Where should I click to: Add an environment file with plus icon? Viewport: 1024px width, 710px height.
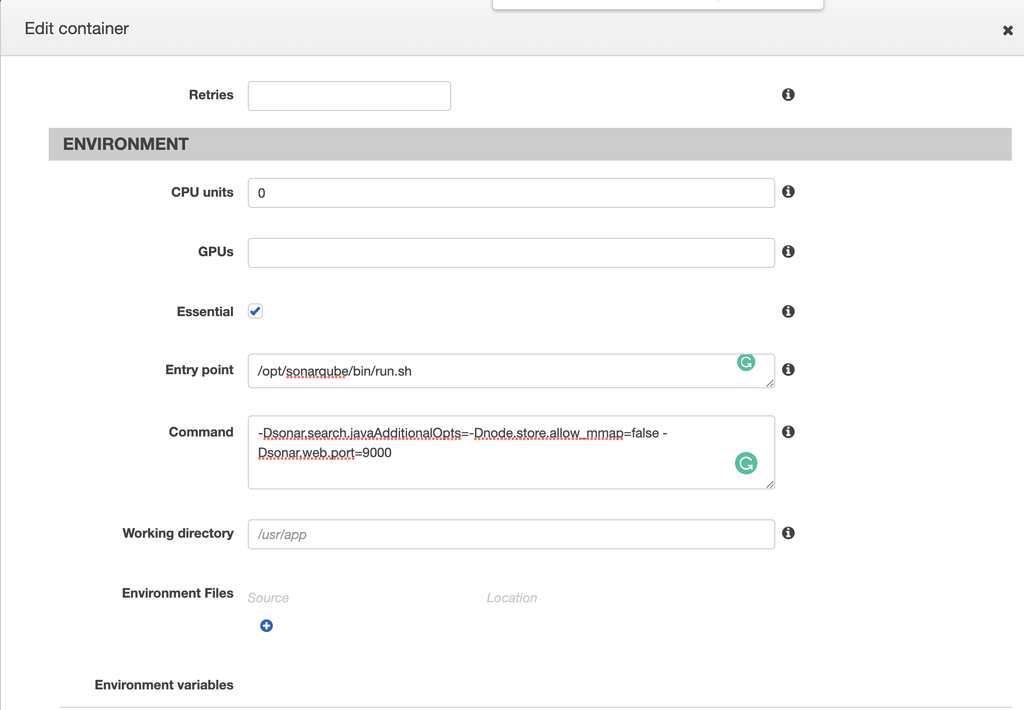click(x=266, y=626)
